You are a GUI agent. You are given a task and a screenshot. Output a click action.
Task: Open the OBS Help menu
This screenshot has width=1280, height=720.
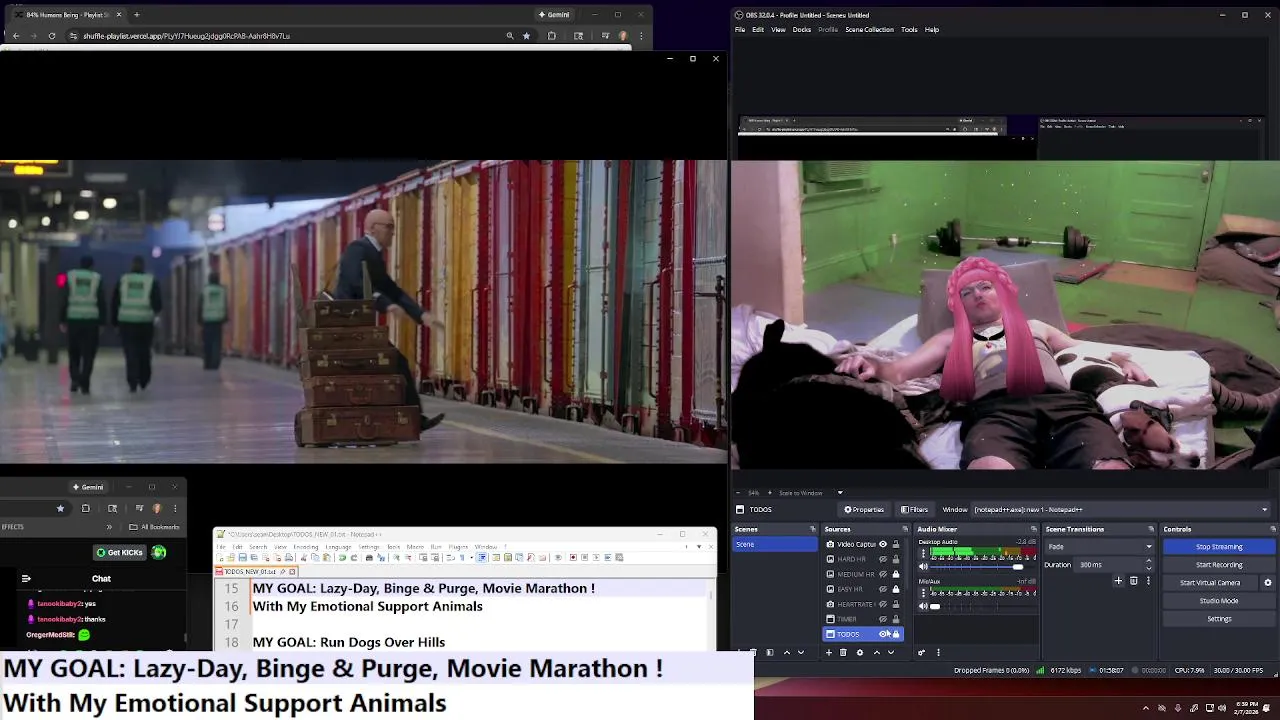coord(932,29)
